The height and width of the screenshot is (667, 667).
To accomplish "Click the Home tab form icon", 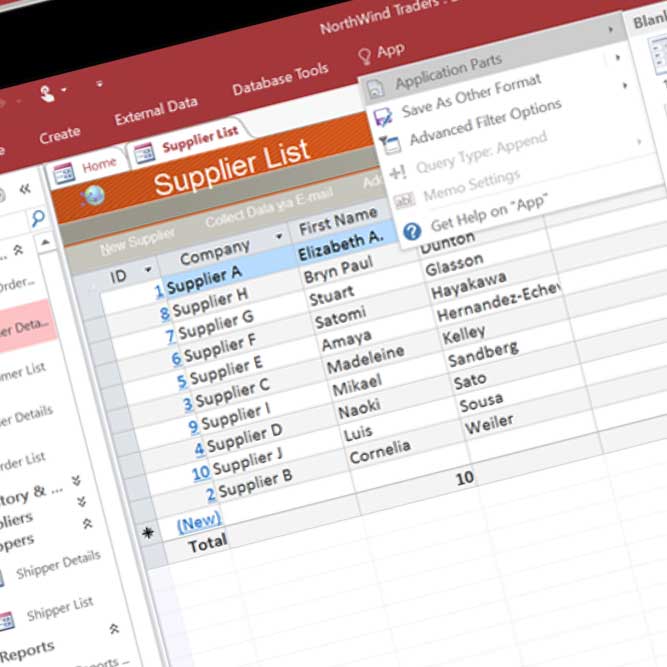I will pyautogui.click(x=64, y=174).
